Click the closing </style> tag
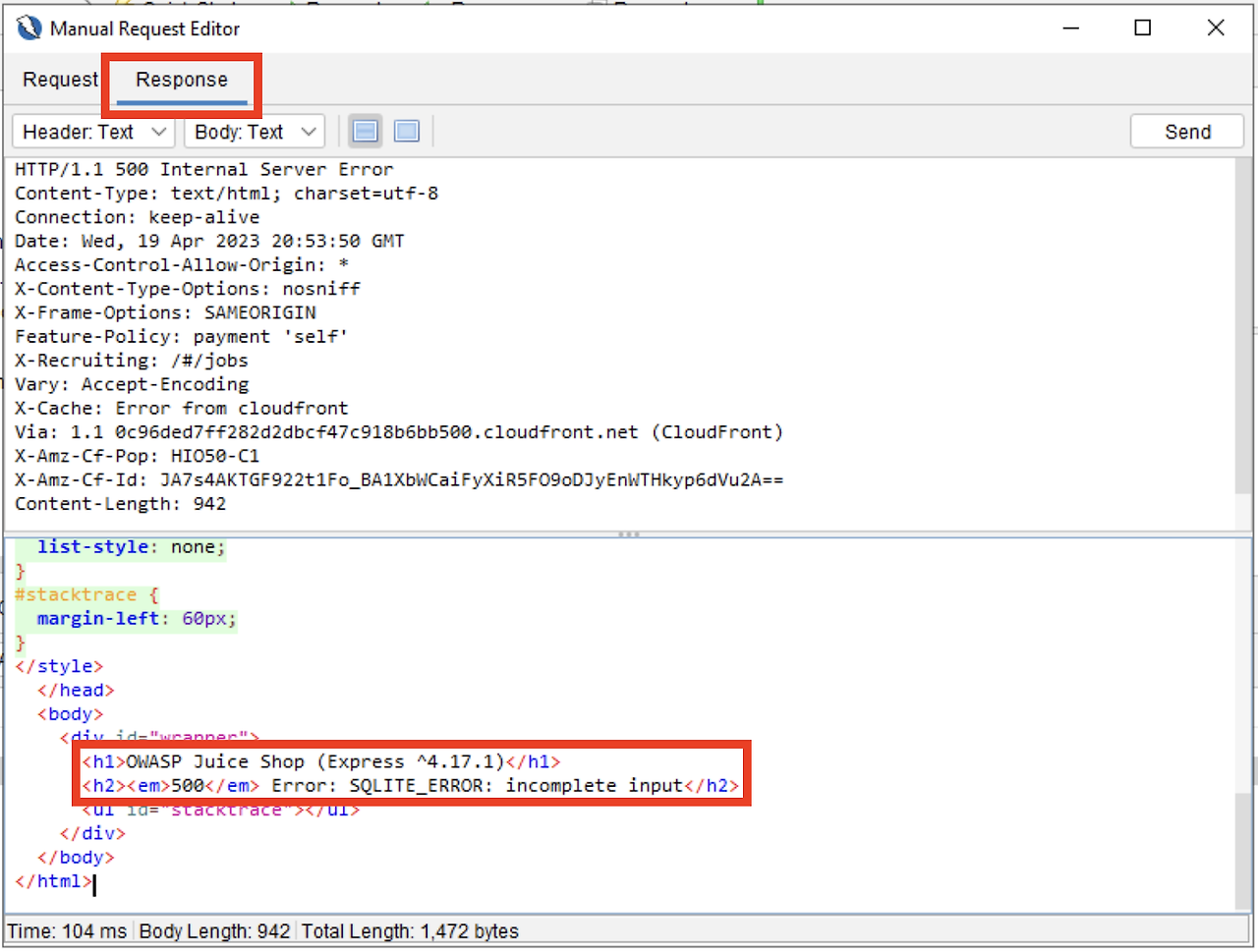 (x=59, y=666)
